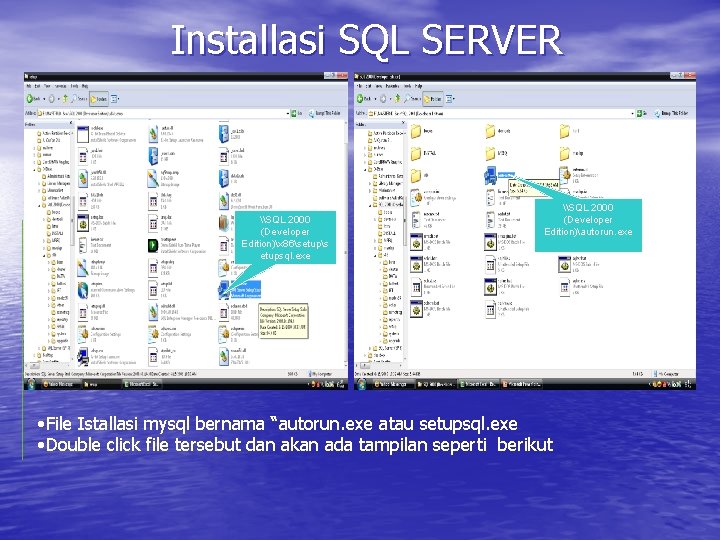Click the address bar of right Explorer window
This screenshot has height=540, width=720.
[501, 113]
